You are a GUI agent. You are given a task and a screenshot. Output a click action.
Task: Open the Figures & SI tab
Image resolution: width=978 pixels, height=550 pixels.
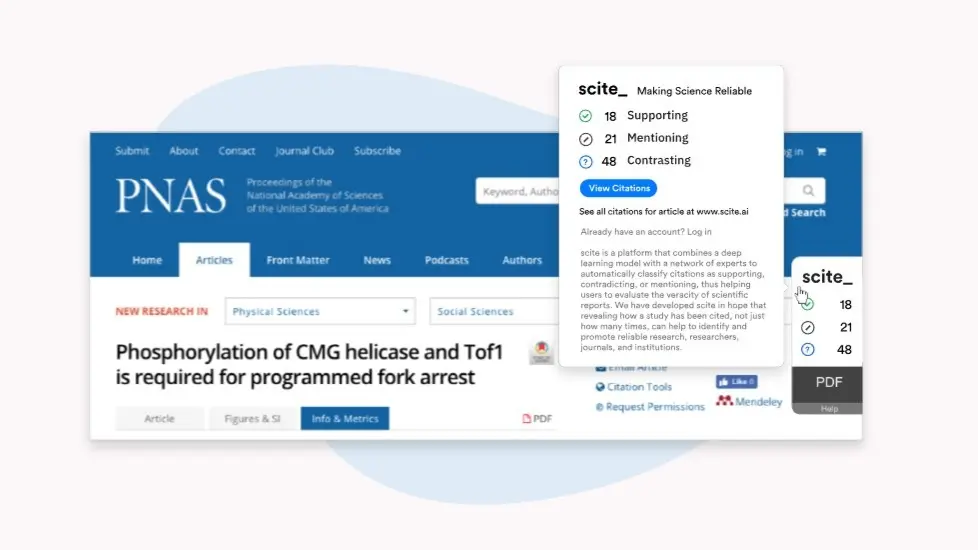coord(252,418)
